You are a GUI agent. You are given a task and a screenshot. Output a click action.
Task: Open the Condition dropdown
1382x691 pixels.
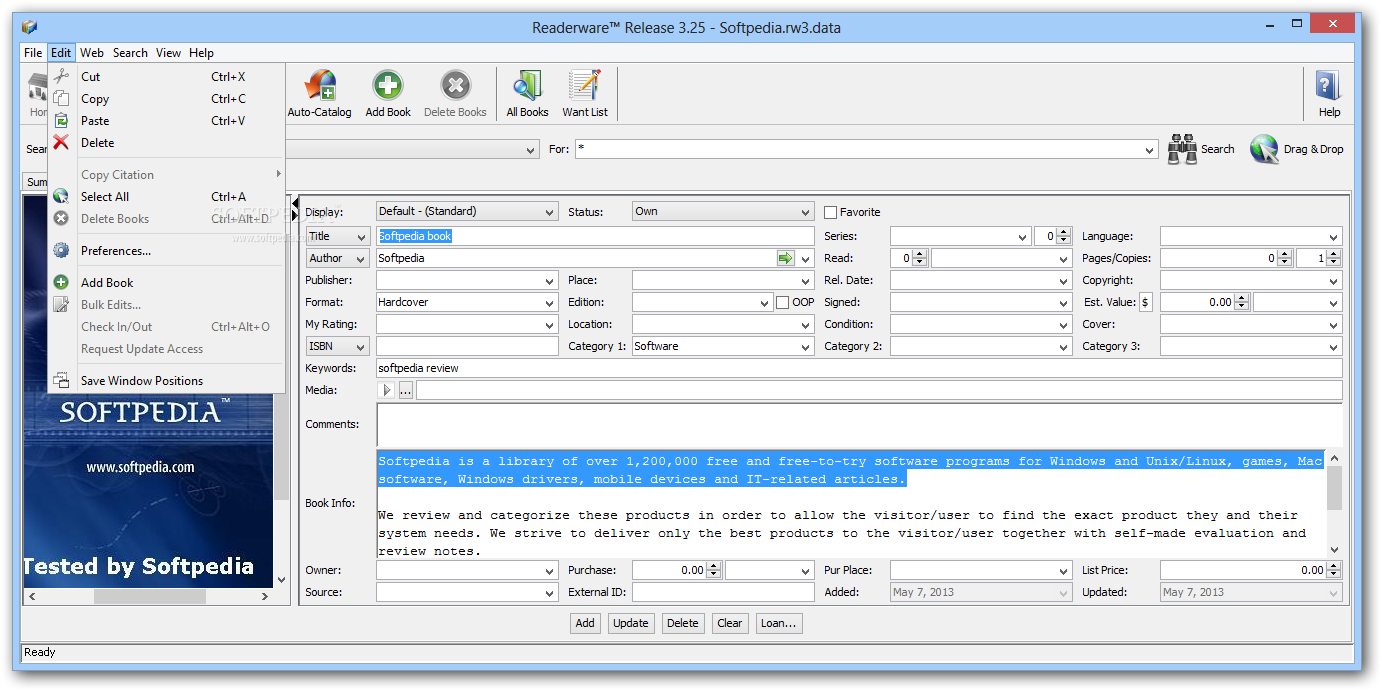coord(981,324)
